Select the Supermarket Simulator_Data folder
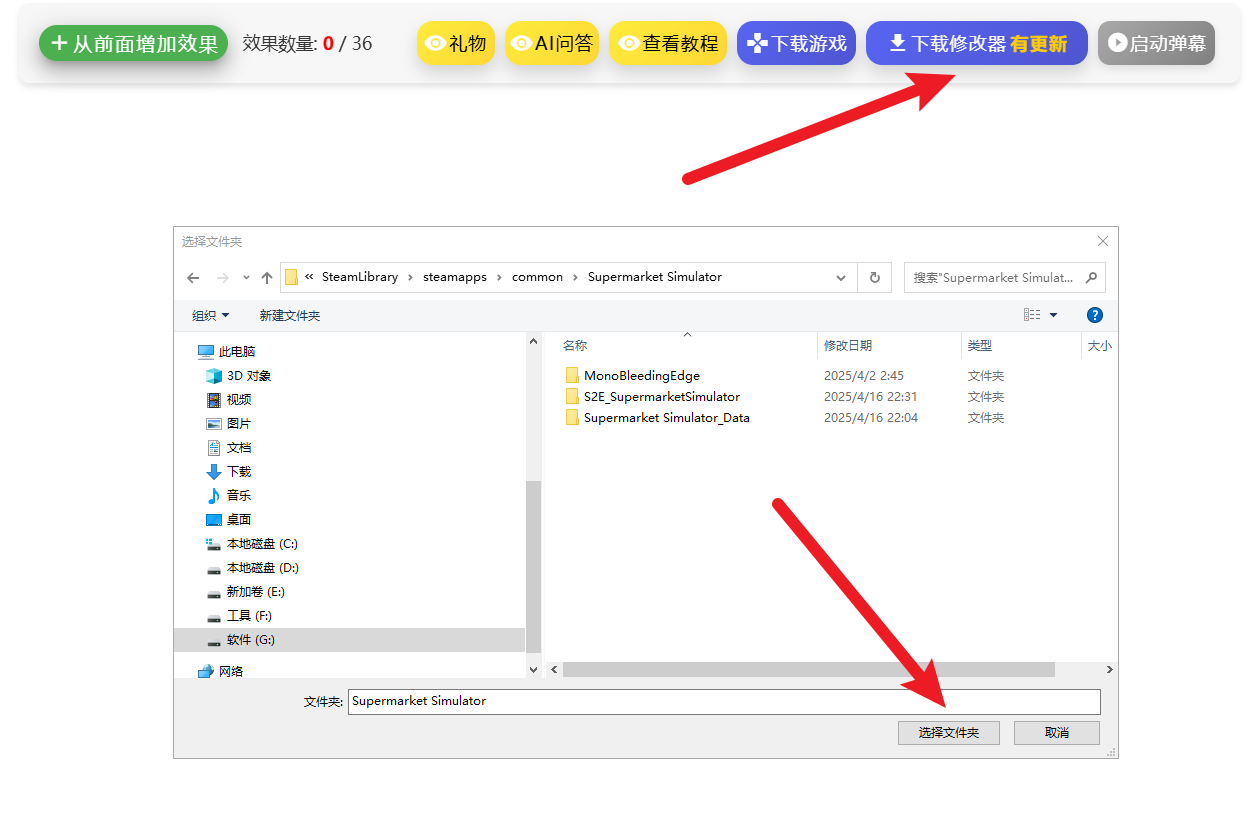1259x820 pixels. [666, 418]
